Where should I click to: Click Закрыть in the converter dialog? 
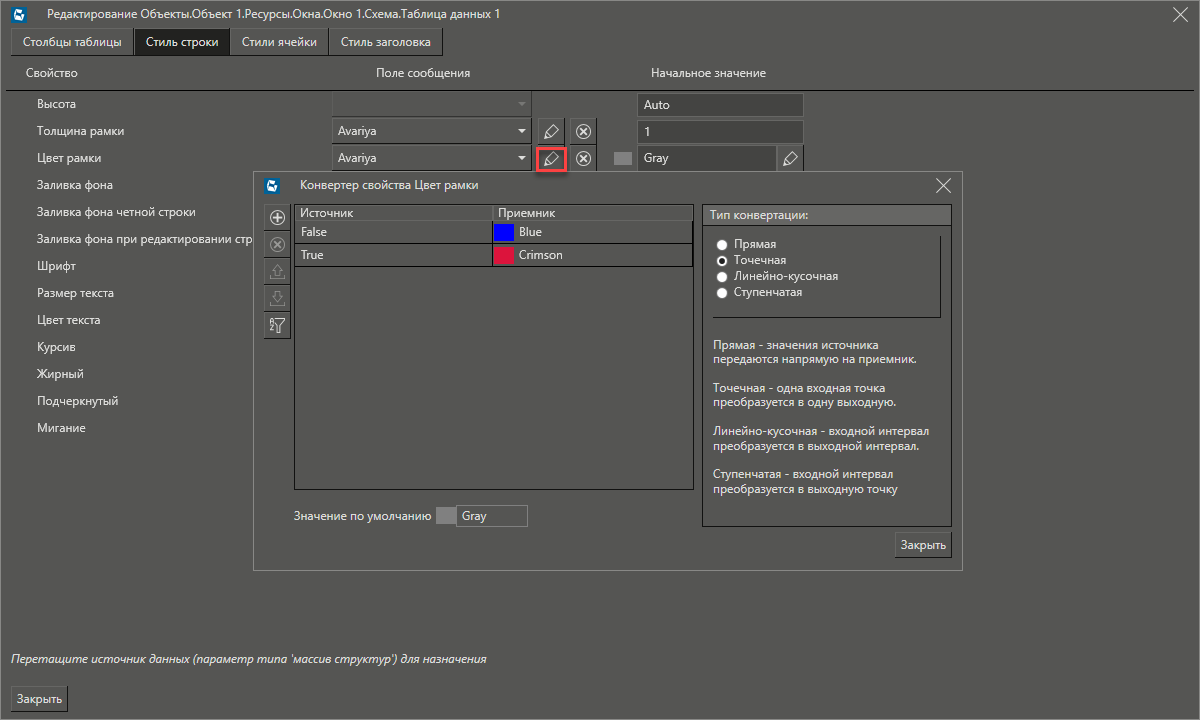[921, 545]
